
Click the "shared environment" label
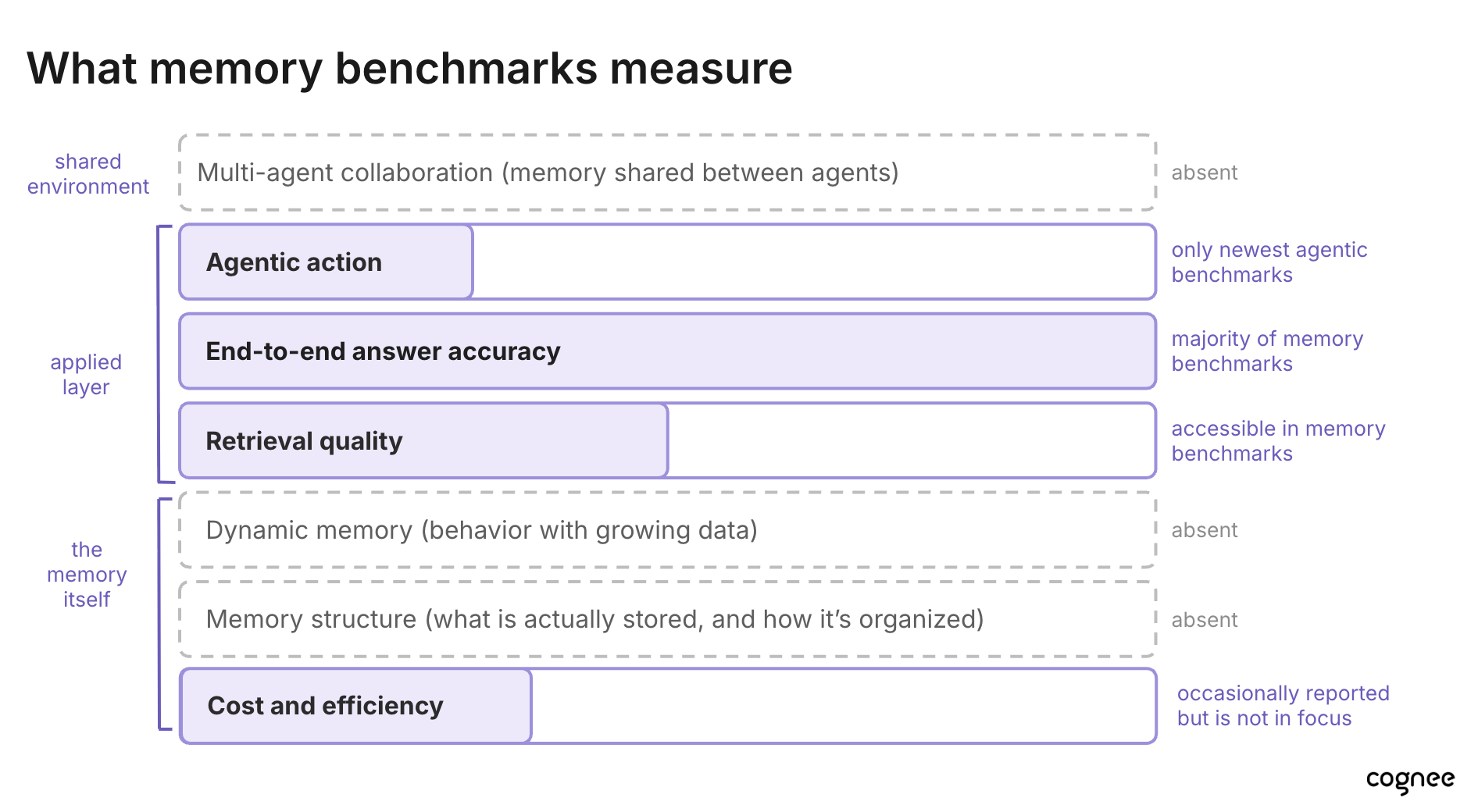[88, 174]
